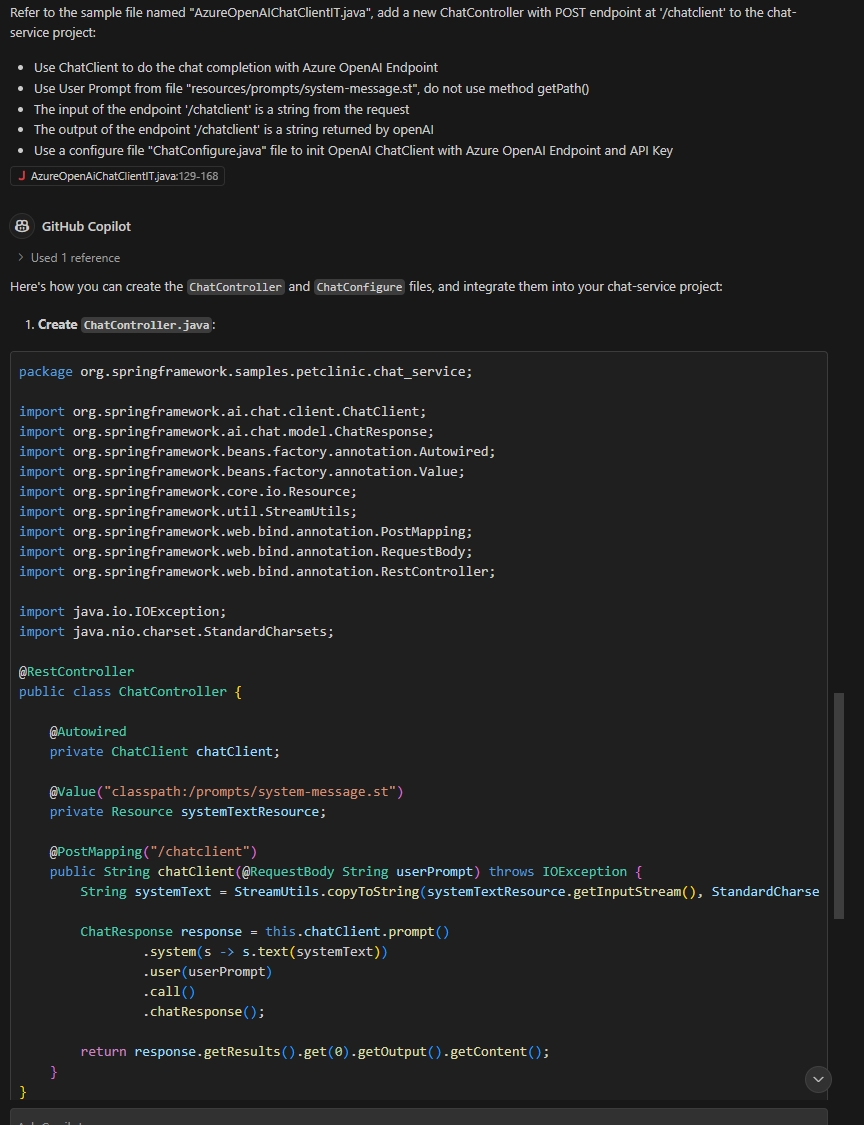Click the 'private ChatClient chatClient;' line
The height and width of the screenshot is (1125, 864).
tap(164, 752)
